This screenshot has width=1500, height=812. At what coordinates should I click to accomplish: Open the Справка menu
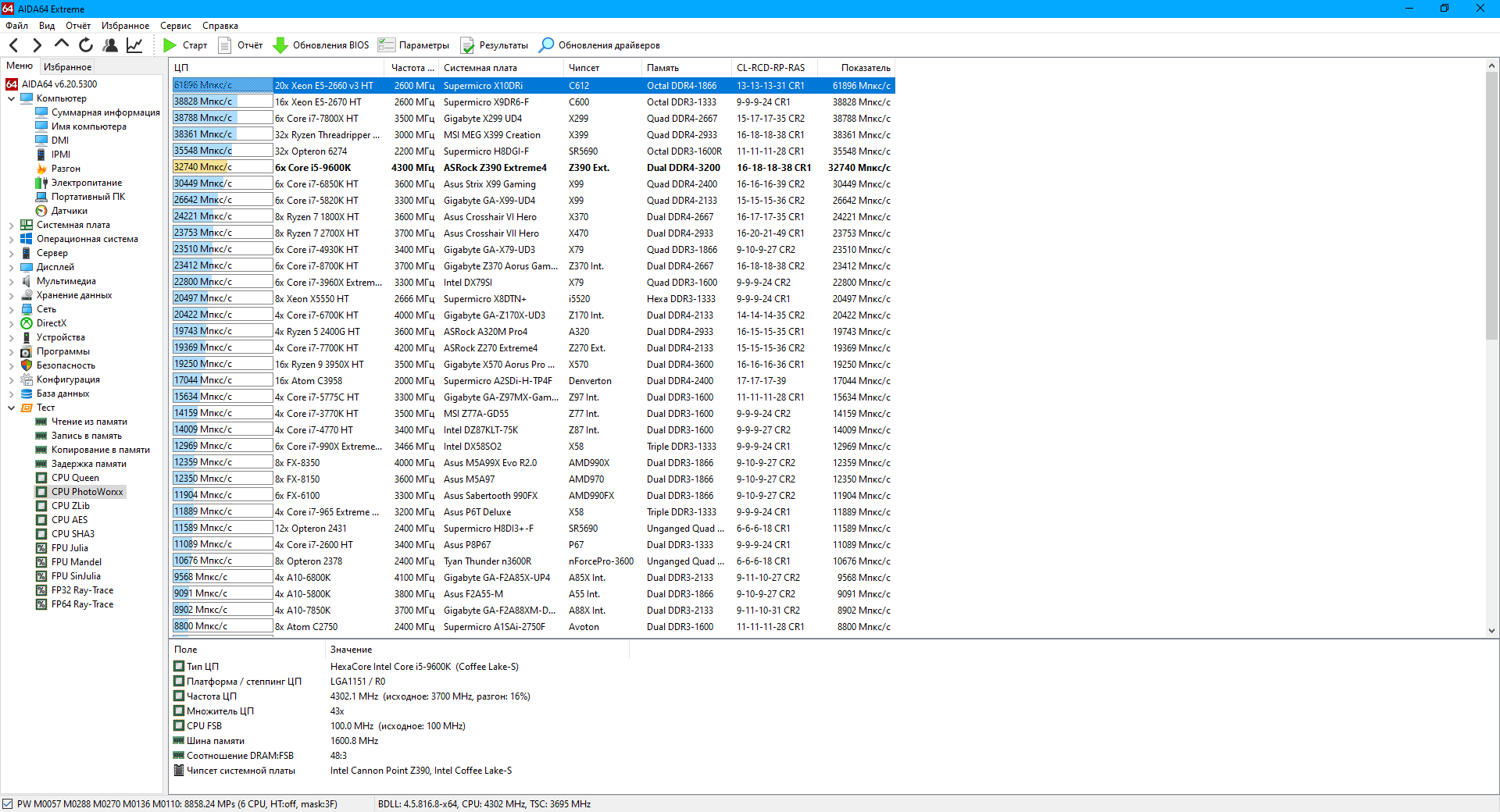pos(220,26)
